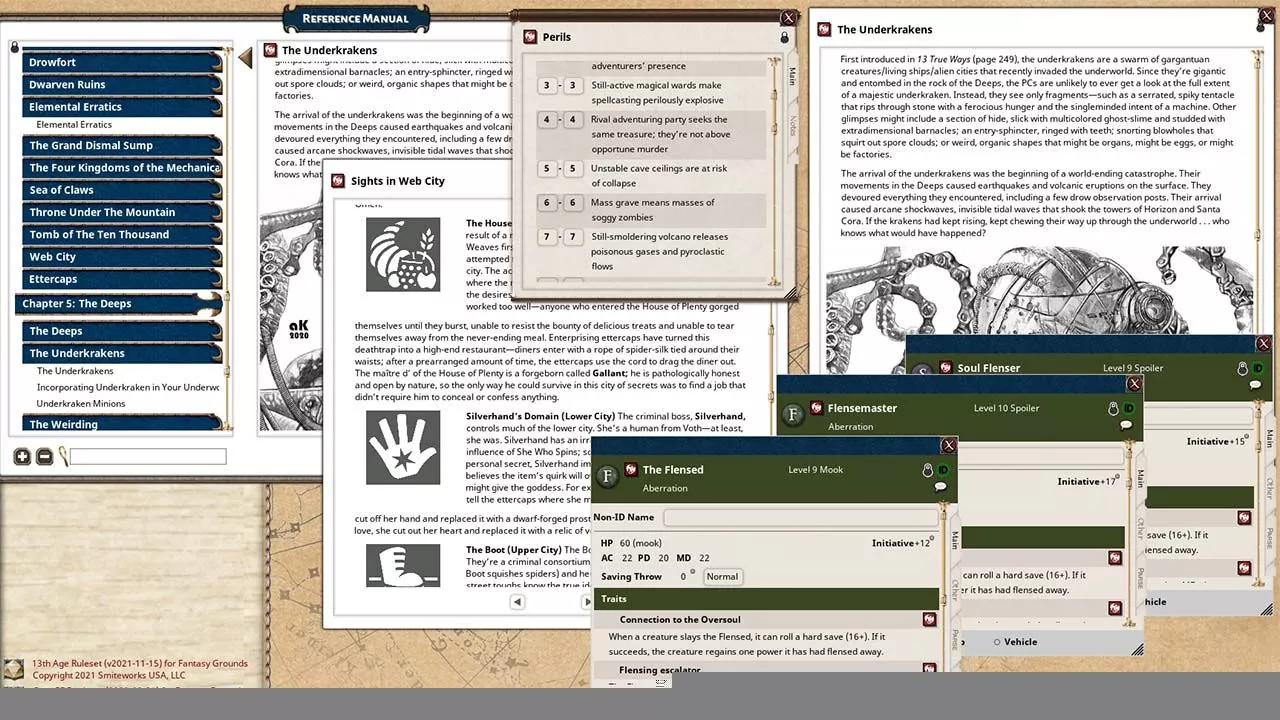
Task: Click the link icon next to Sights in Web City
Action: pyautogui.click(x=340, y=181)
